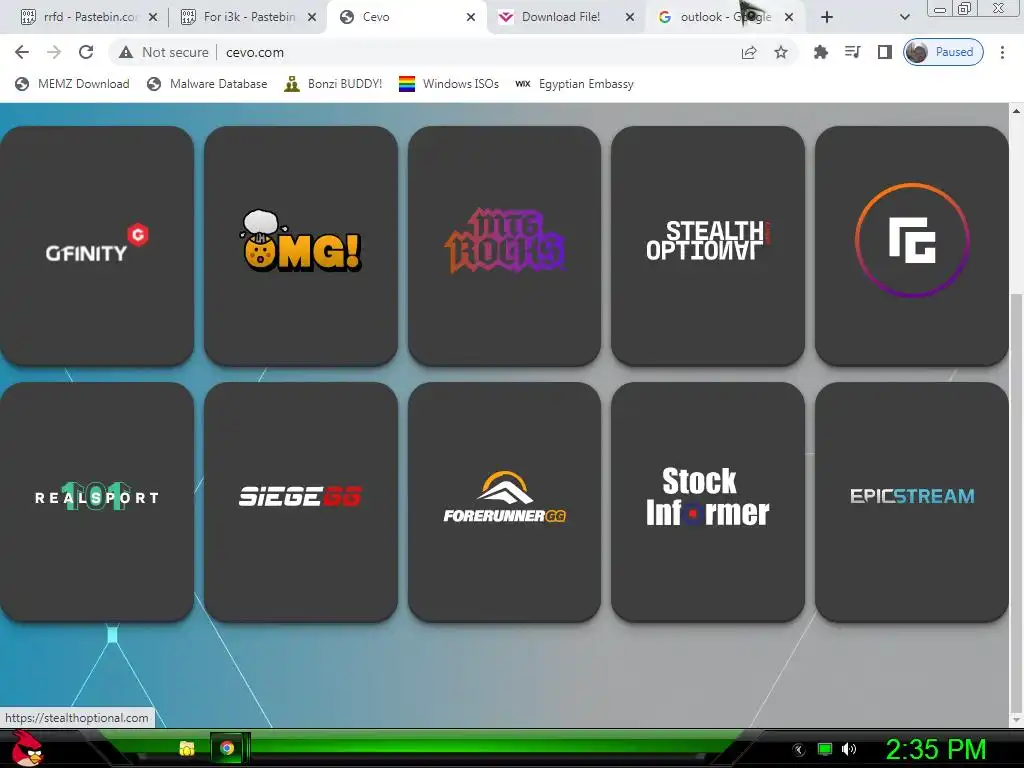The image size is (1024, 768).
Task: Open the ForerunnerGG logo card
Action: pos(504,502)
